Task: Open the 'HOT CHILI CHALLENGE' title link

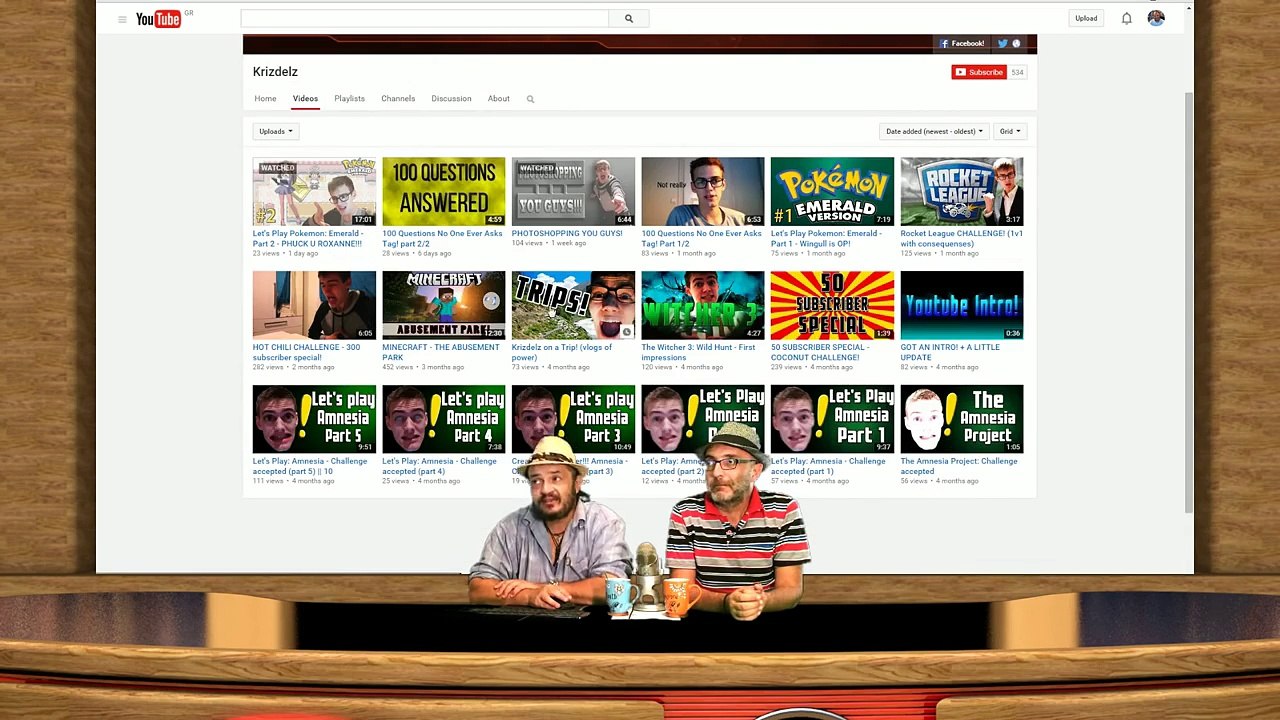Action: [306, 353]
